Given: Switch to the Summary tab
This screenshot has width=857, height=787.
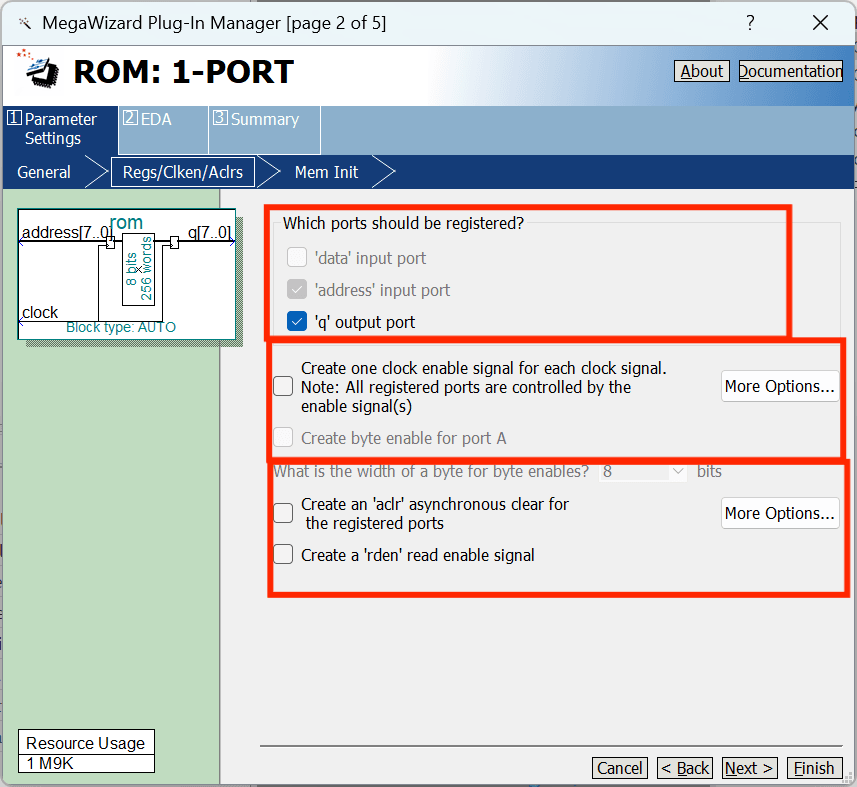Looking at the screenshot, I should click(x=265, y=130).
